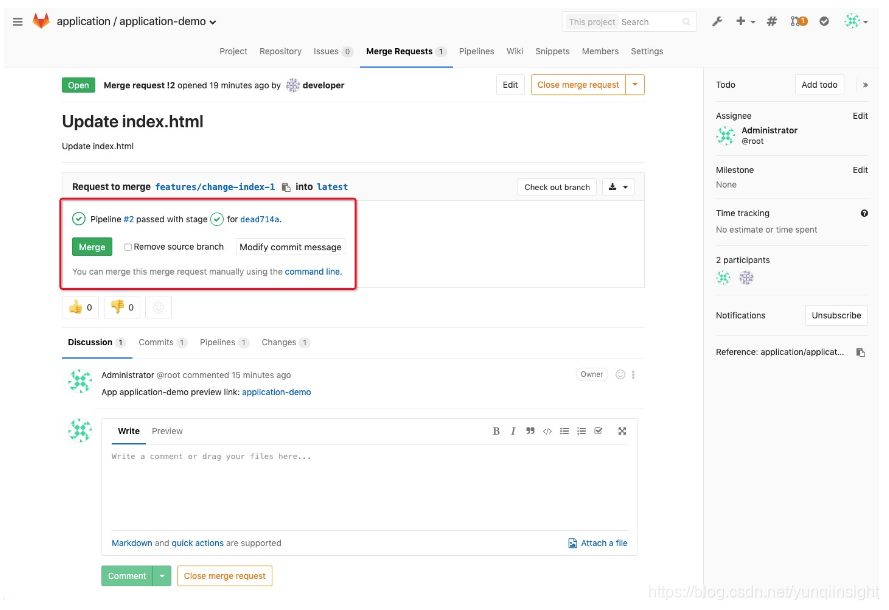The width and height of the screenshot is (889, 610).
Task: Add numbered list in comment editor
Action: [581, 431]
